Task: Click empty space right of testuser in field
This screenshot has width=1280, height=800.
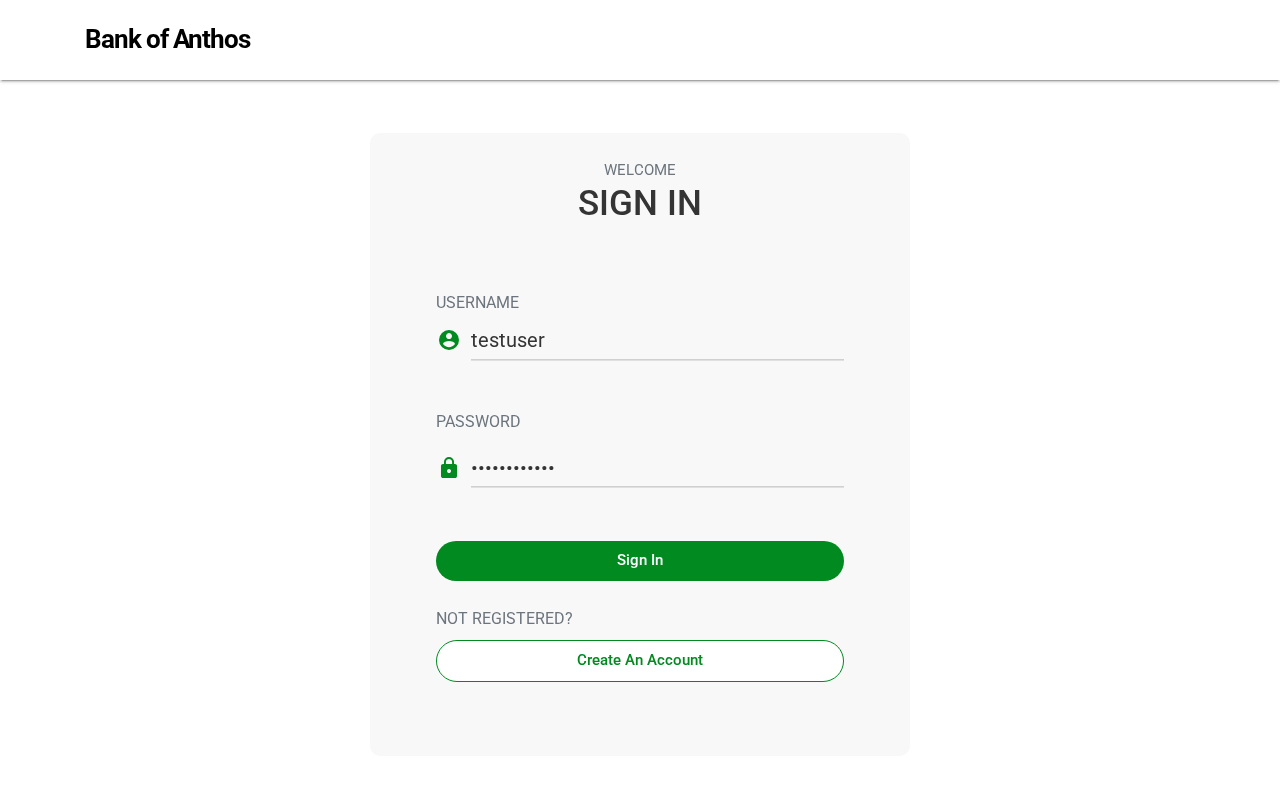Action: pos(700,340)
